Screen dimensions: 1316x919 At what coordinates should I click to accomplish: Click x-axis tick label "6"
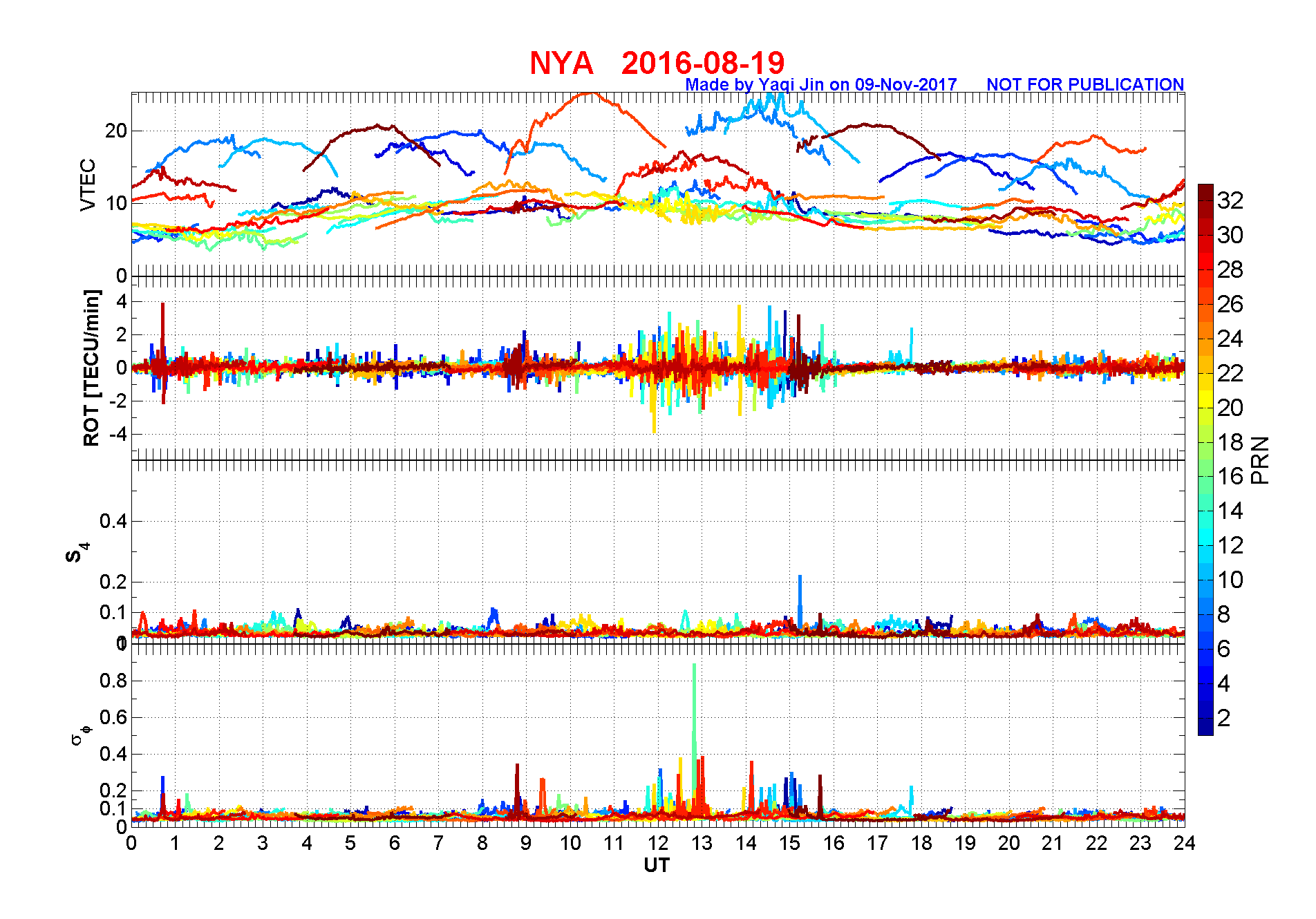pos(395,843)
